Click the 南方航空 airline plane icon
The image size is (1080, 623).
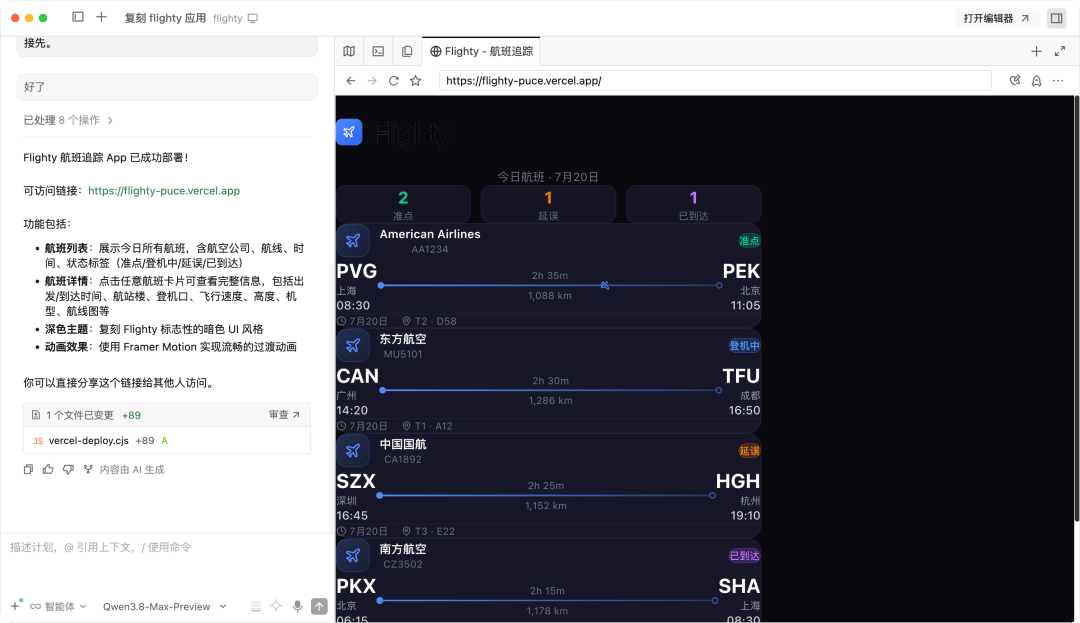[x=353, y=556]
